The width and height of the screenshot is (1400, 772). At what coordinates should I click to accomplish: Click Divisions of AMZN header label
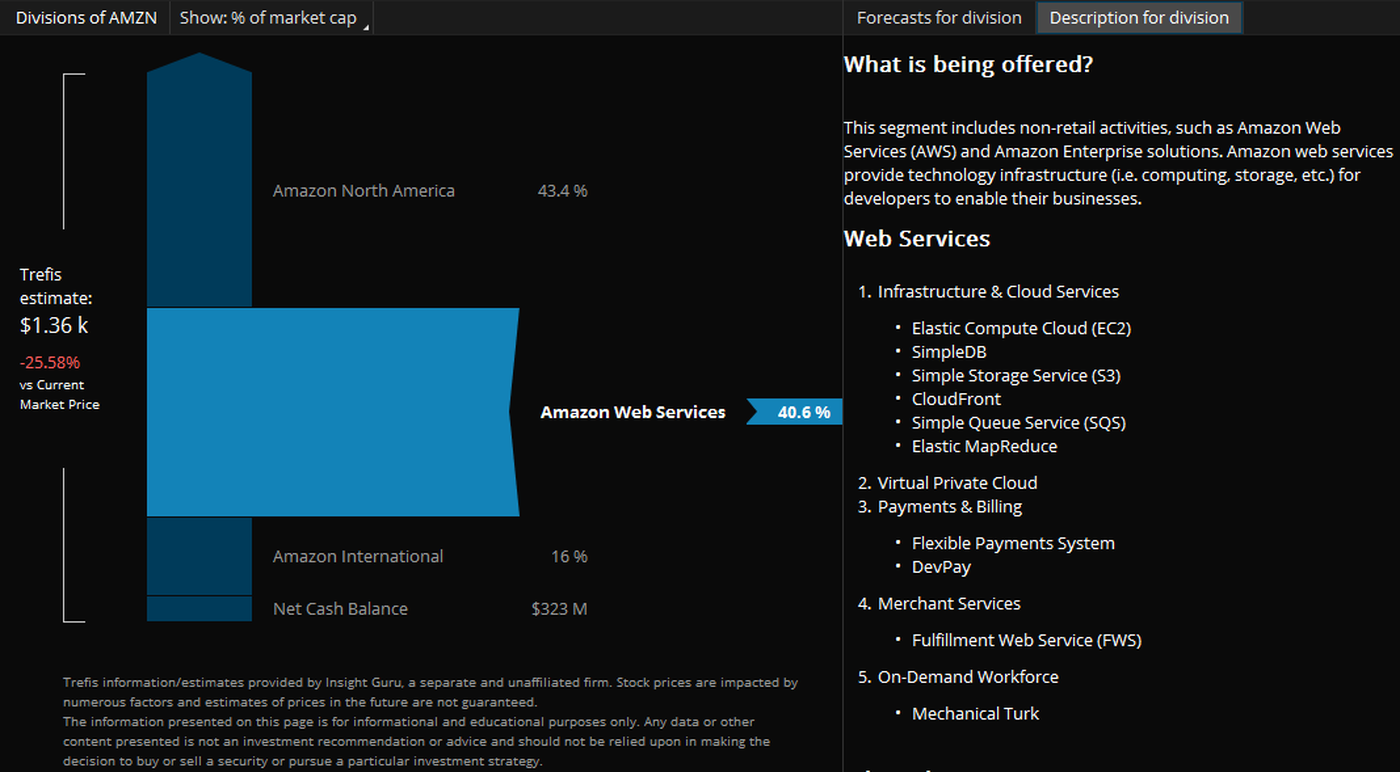coord(86,18)
